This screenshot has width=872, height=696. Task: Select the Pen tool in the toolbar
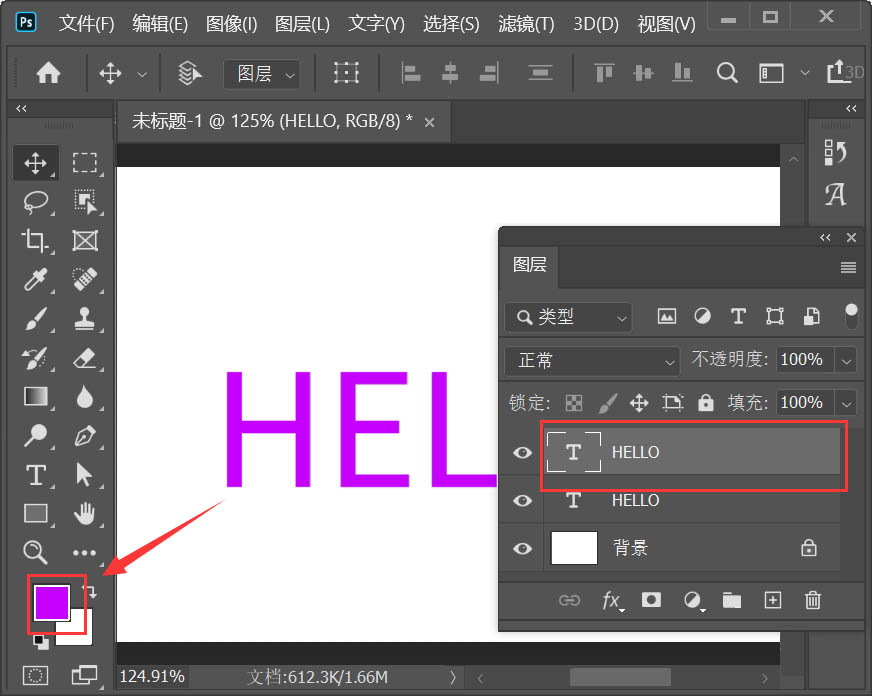tap(85, 437)
